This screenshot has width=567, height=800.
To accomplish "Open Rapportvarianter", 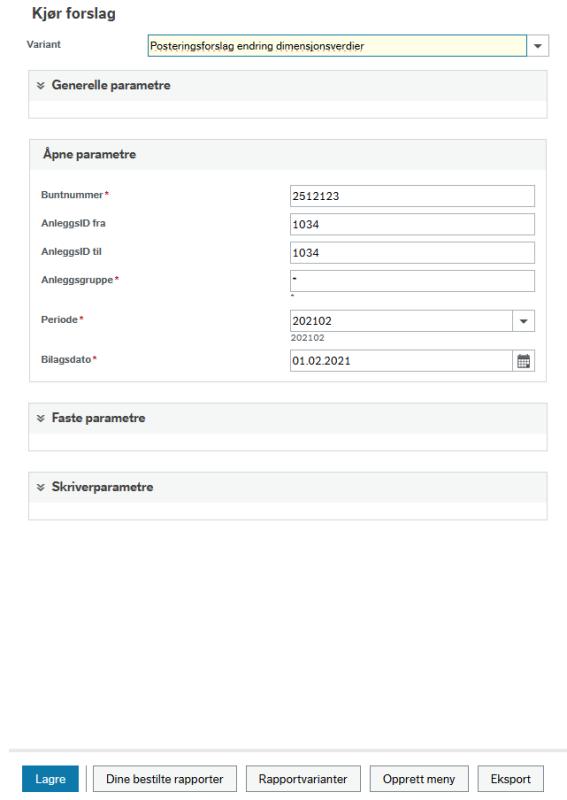I will click(x=303, y=779).
